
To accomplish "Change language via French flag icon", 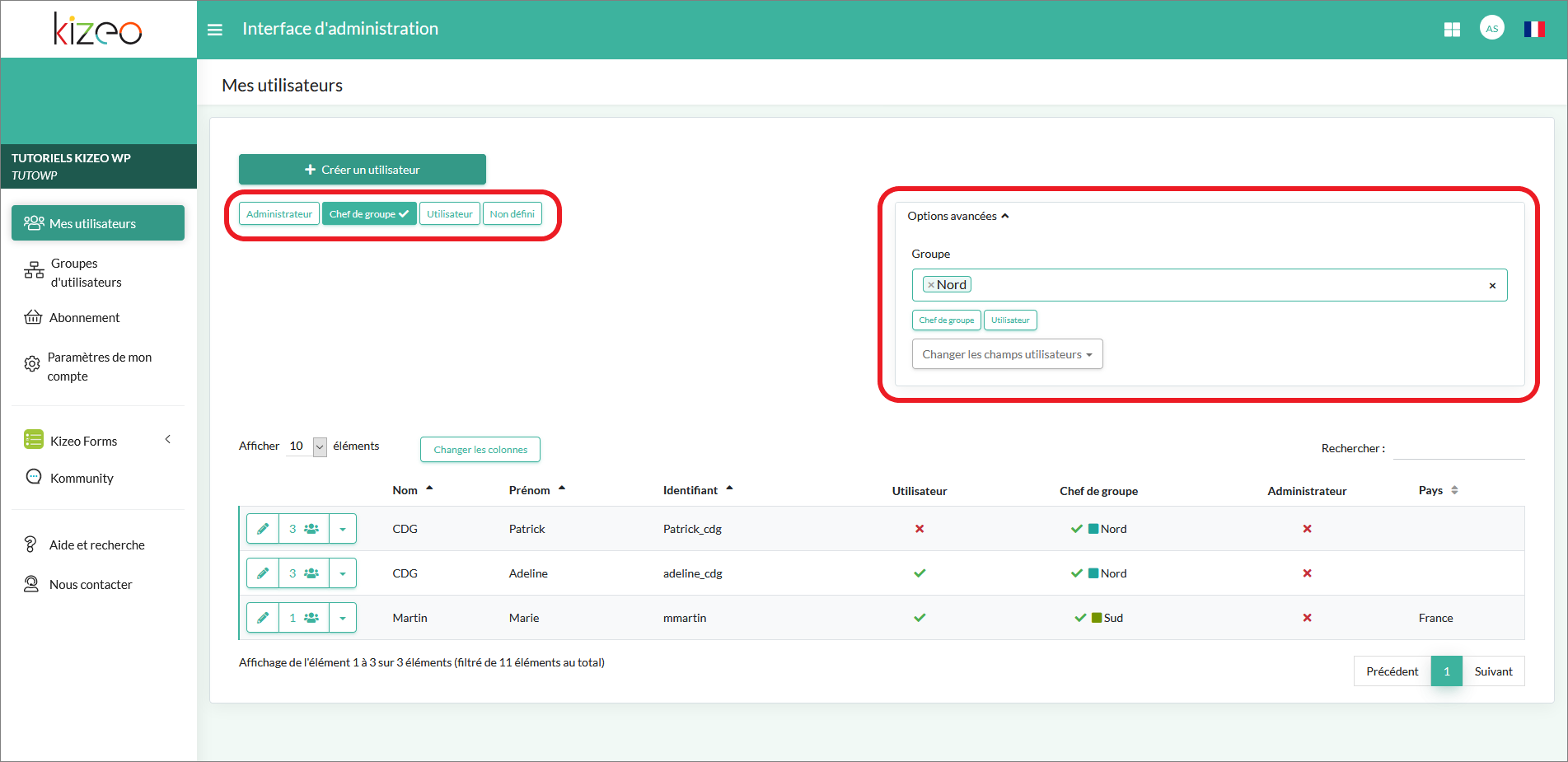I will pos(1534,30).
